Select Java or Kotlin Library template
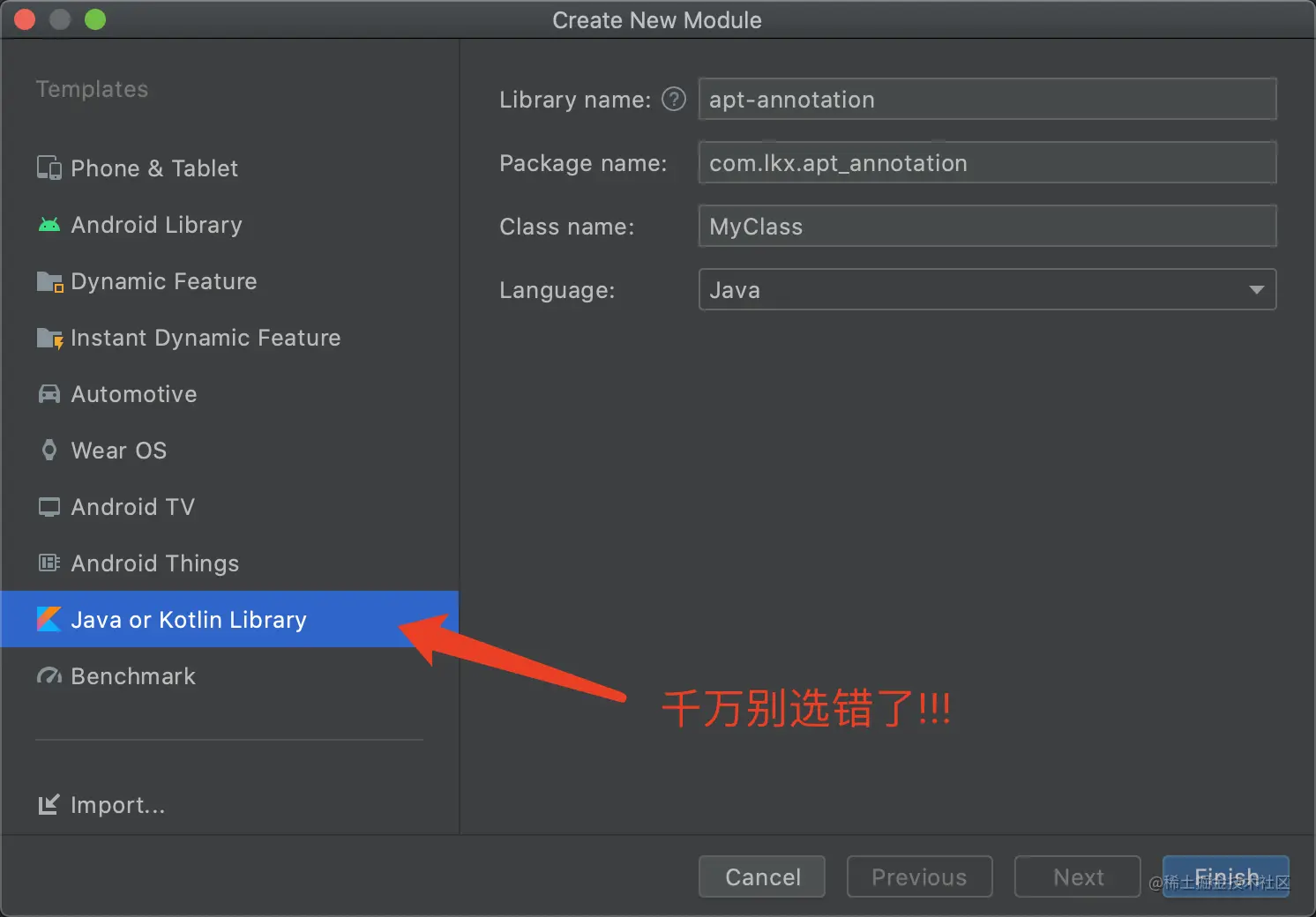Viewport: 1316px width, 917px height. coord(229,619)
